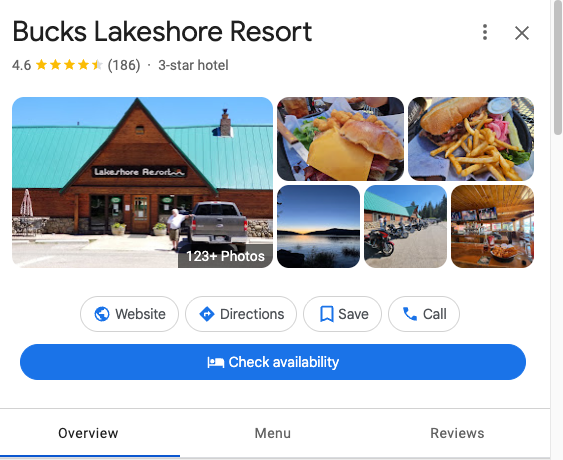
Task: Click the Check availability button text
Action: (x=284, y=362)
